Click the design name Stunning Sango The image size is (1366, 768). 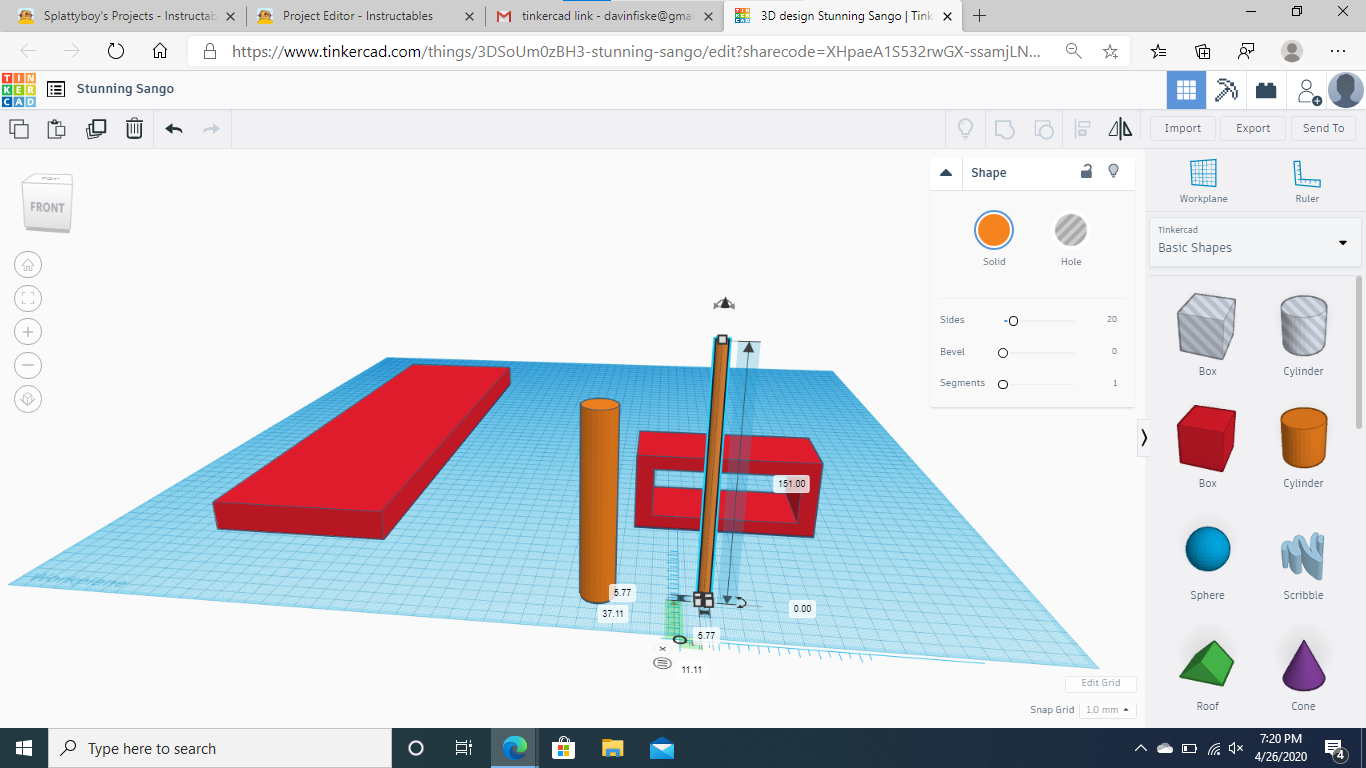[125, 89]
